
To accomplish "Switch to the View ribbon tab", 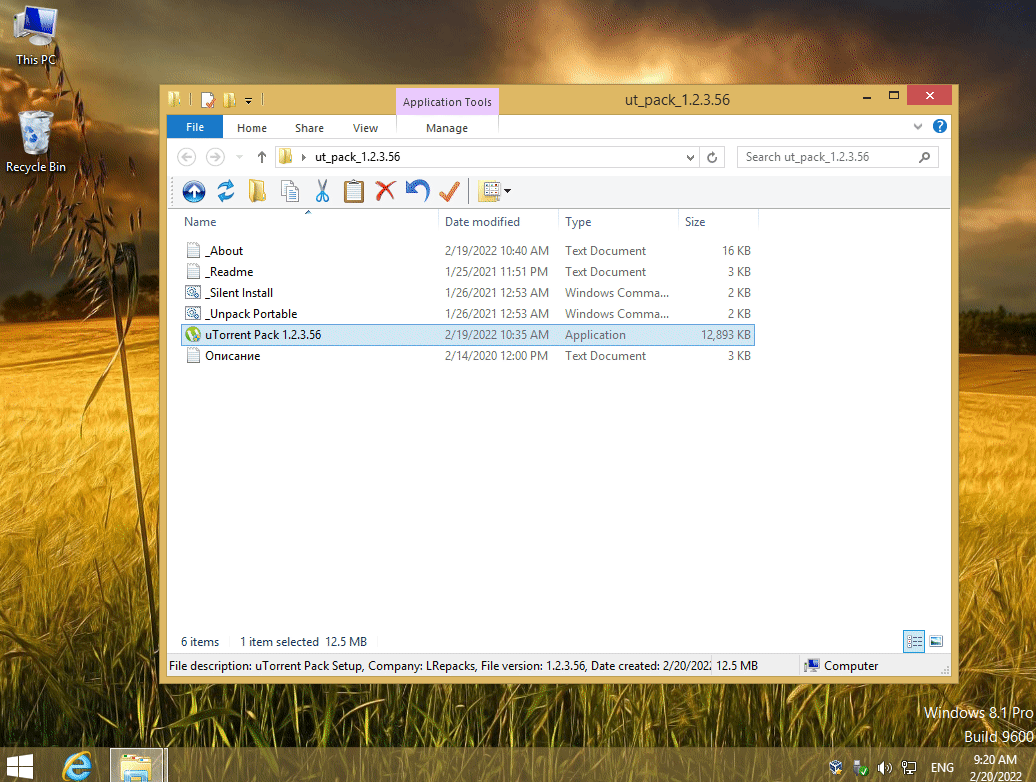I will 365,127.
